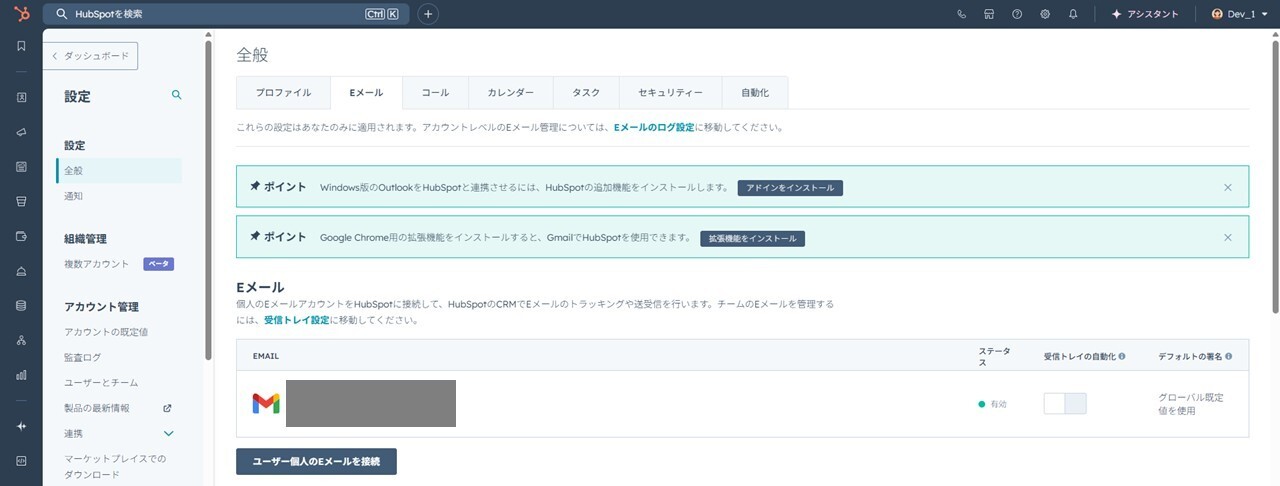Follow the Eメールのログ設定 link
This screenshot has width=1280, height=486.
coord(654,128)
